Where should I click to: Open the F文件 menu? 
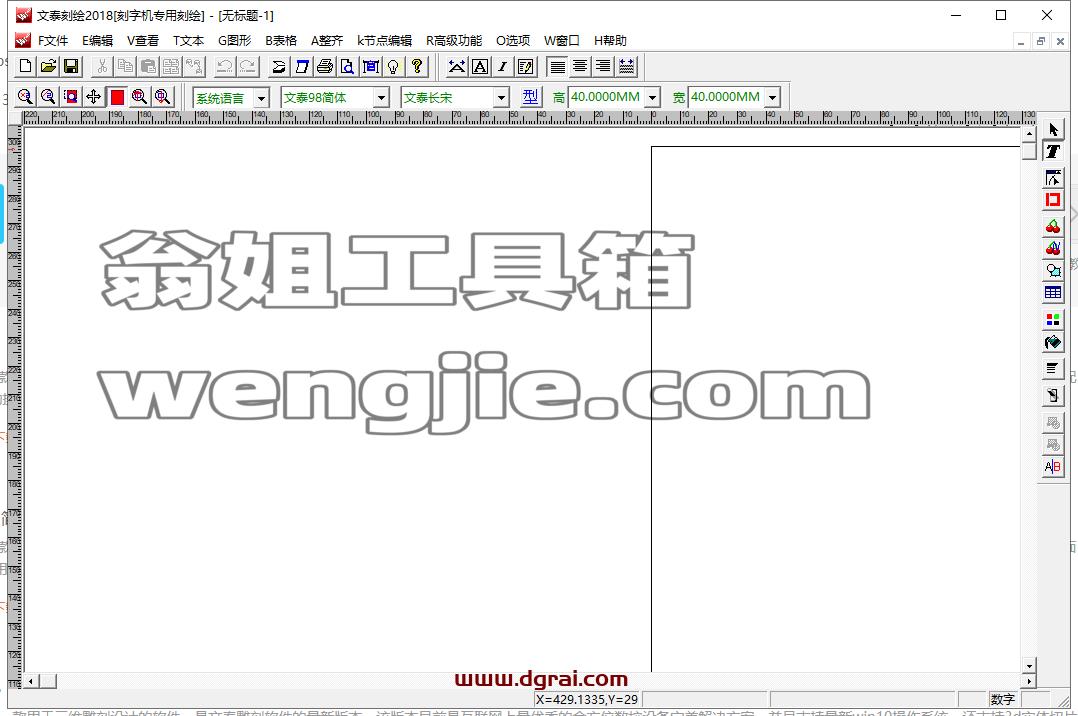(x=53, y=41)
